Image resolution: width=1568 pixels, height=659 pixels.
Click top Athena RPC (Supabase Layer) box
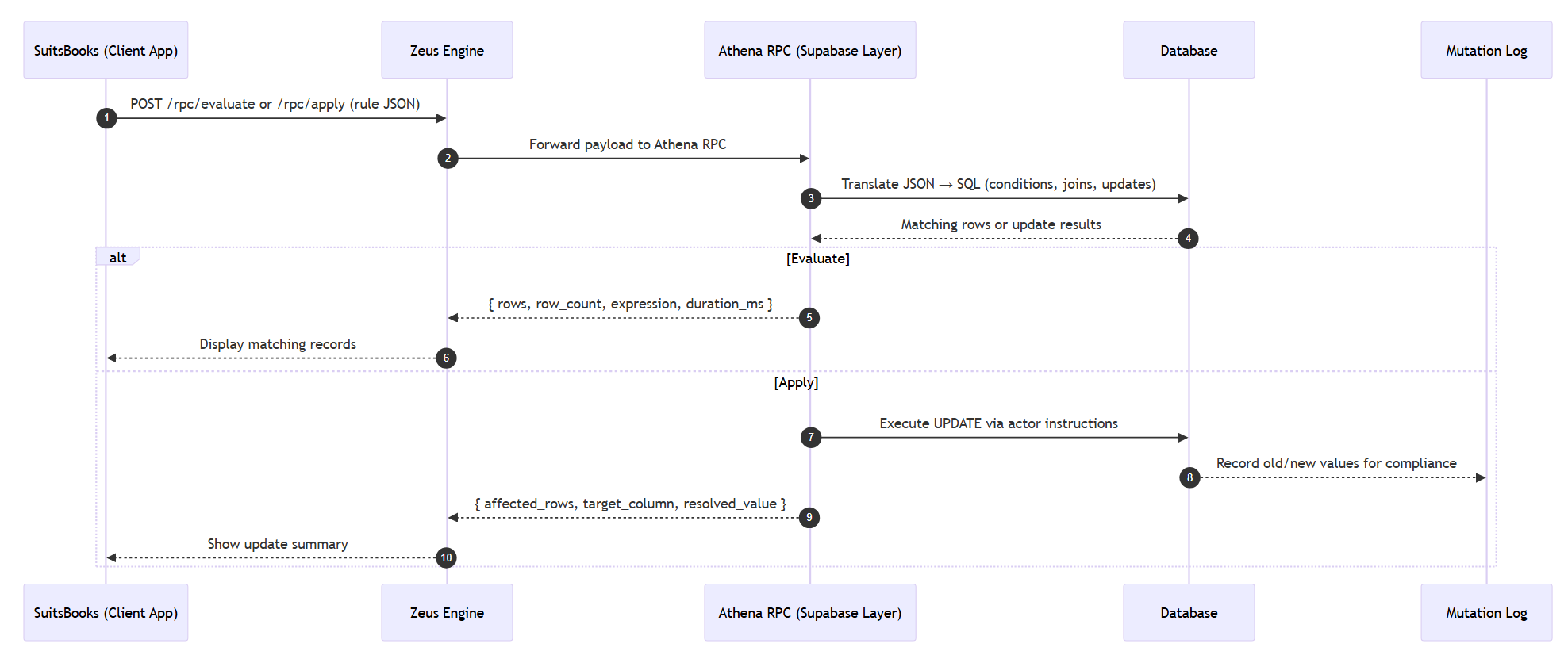(x=809, y=50)
